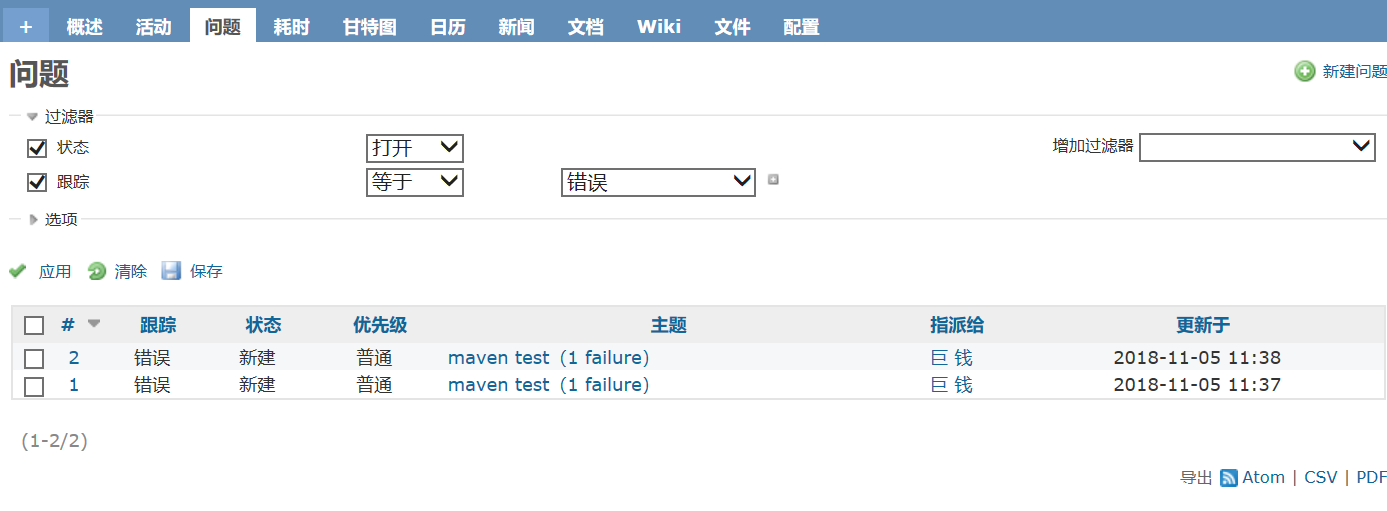This screenshot has height=511, width=1387.
Task: Select all issues with header checkbox
Action: [34, 325]
